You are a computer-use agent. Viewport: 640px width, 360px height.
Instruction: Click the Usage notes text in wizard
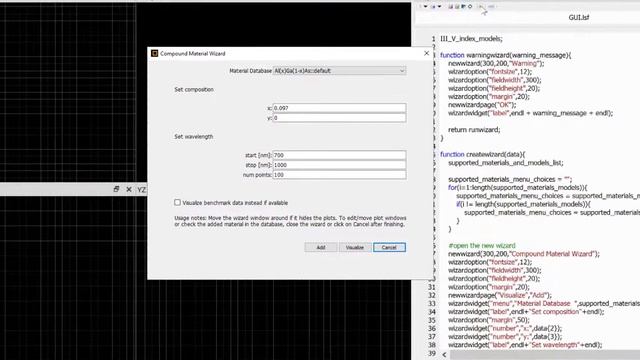tap(290, 221)
